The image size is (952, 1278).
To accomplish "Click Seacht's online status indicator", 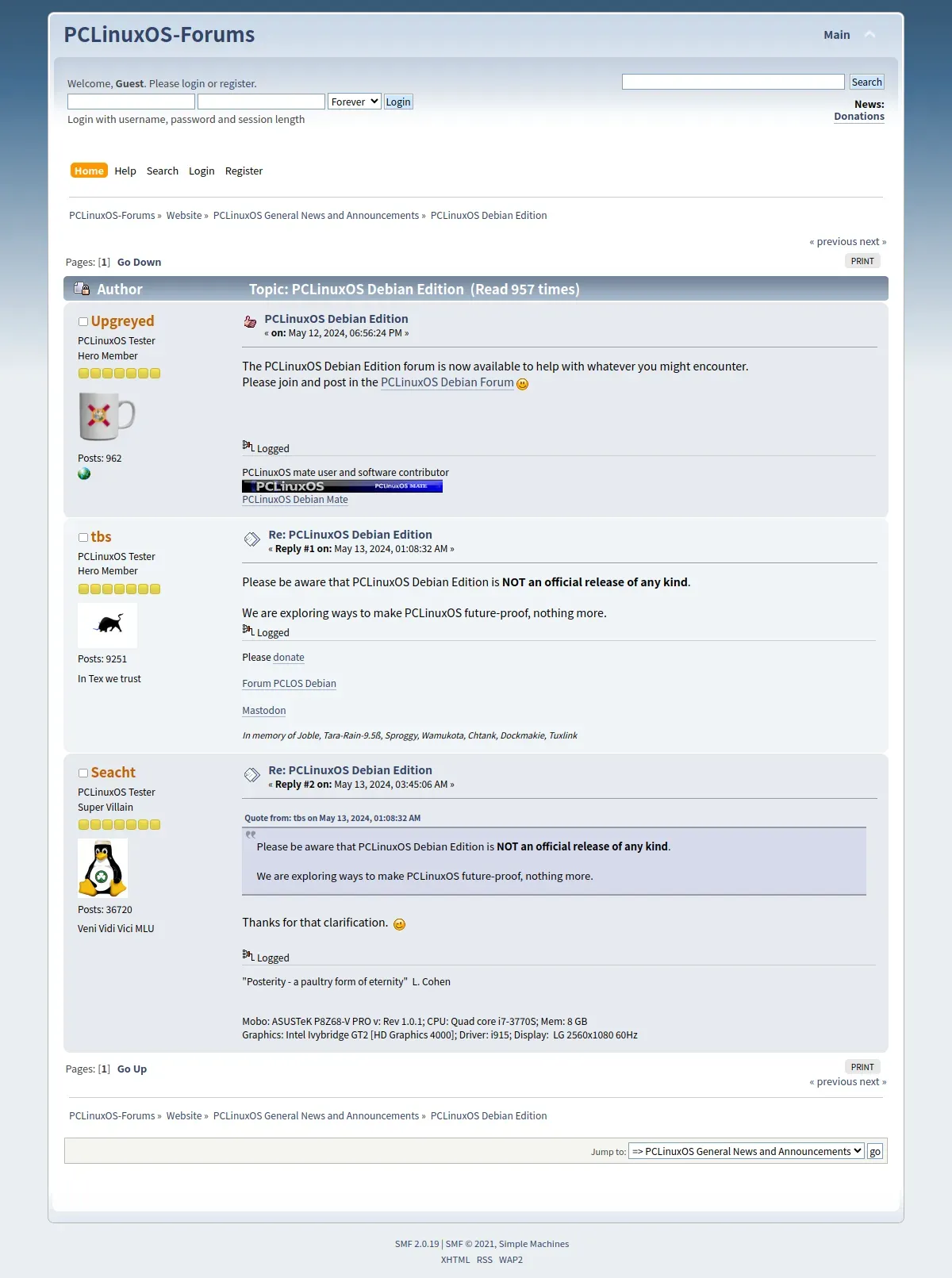I will (83, 773).
